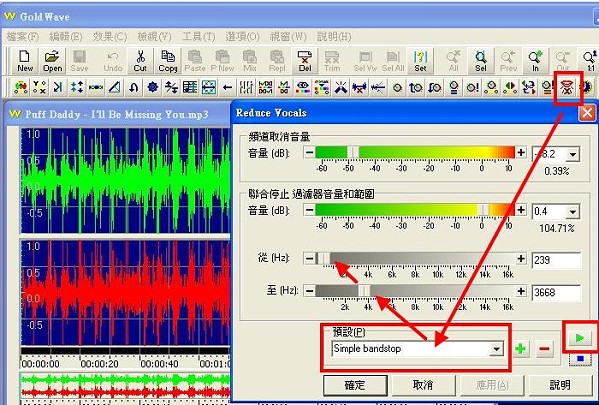Click the U-turn arrow effect icon

[x=134, y=88]
